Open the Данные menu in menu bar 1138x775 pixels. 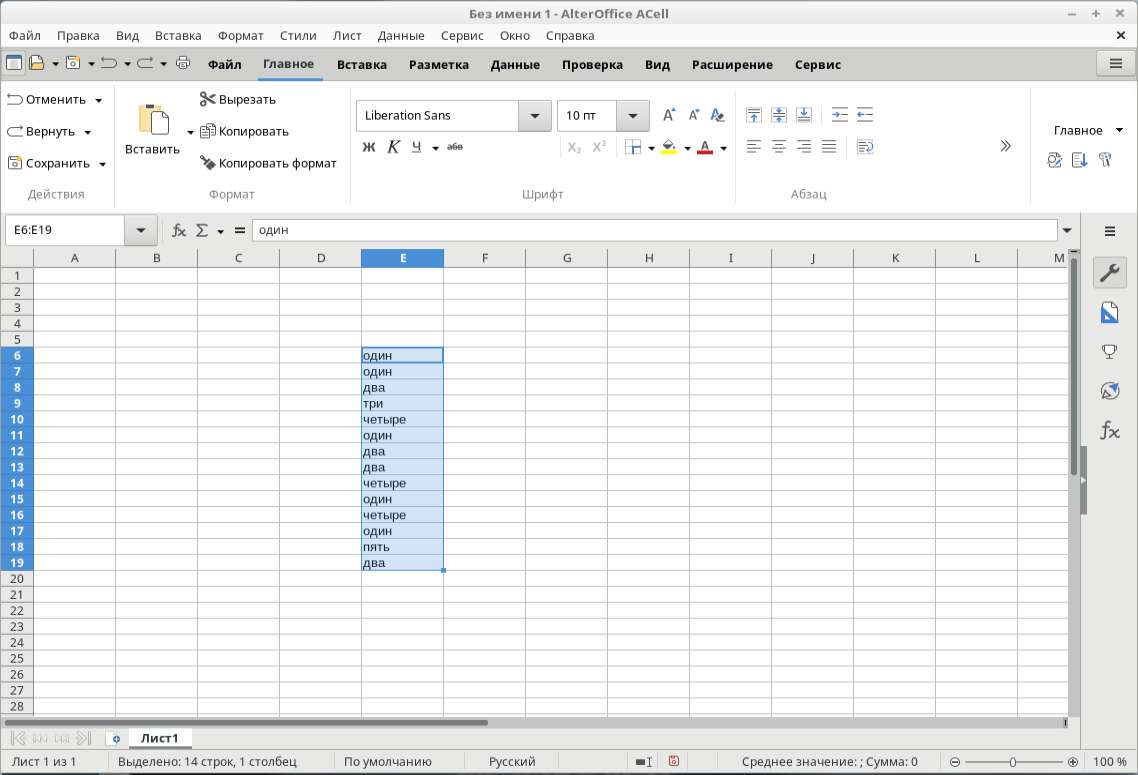tap(401, 36)
